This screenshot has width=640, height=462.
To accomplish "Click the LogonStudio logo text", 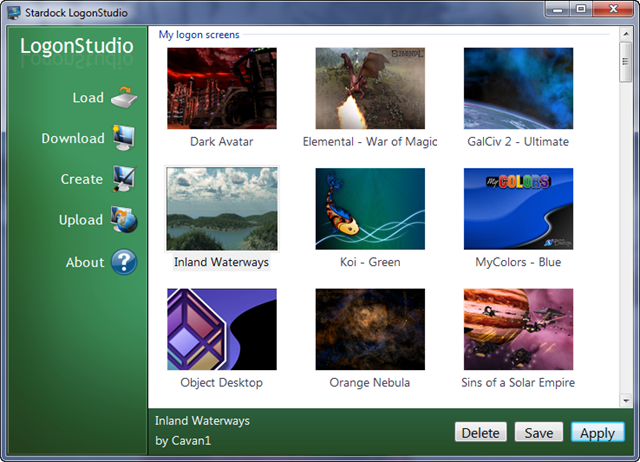I will [77, 46].
